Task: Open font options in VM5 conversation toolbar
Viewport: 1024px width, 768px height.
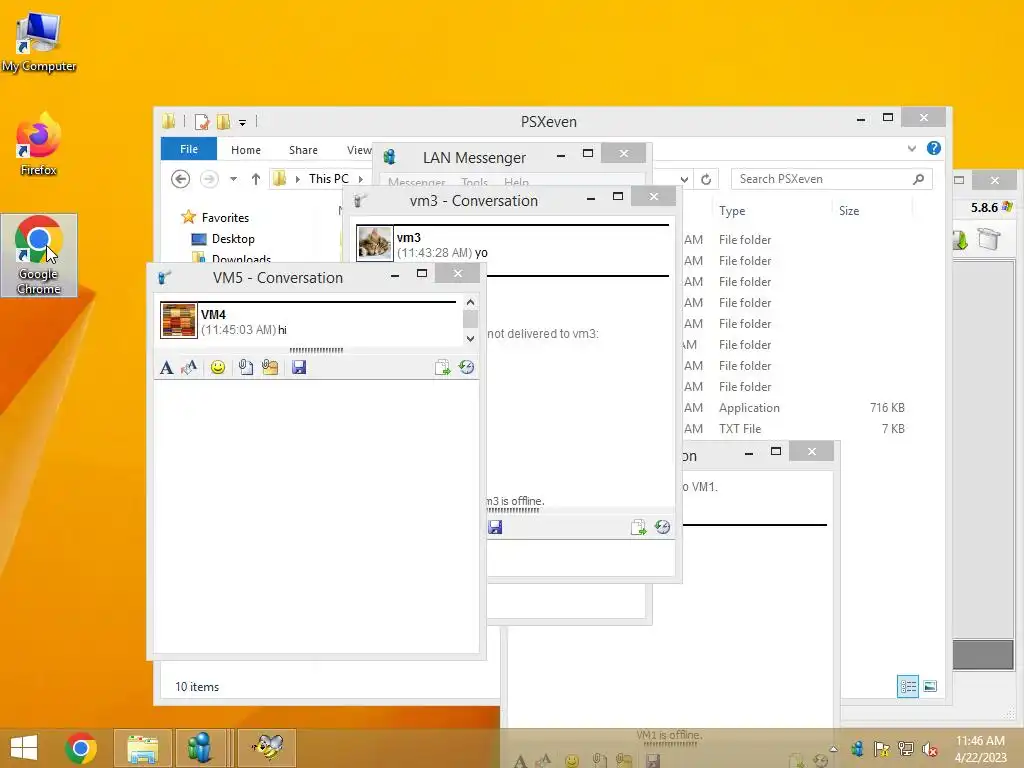Action: tap(167, 368)
